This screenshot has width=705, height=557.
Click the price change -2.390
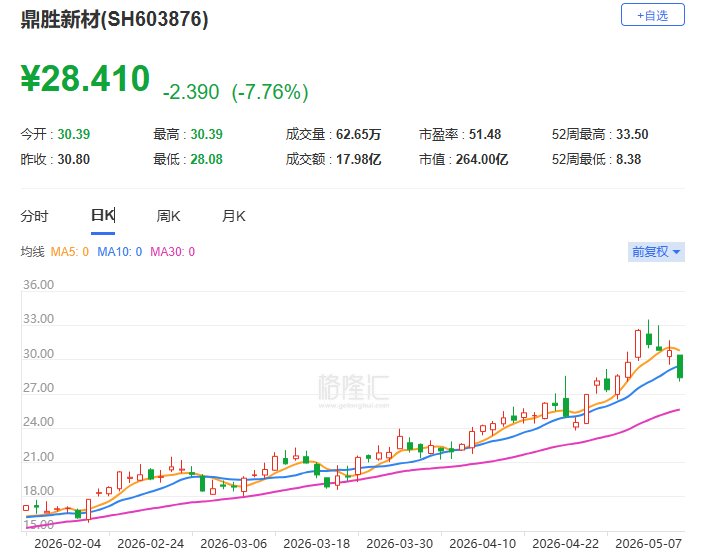pos(191,92)
